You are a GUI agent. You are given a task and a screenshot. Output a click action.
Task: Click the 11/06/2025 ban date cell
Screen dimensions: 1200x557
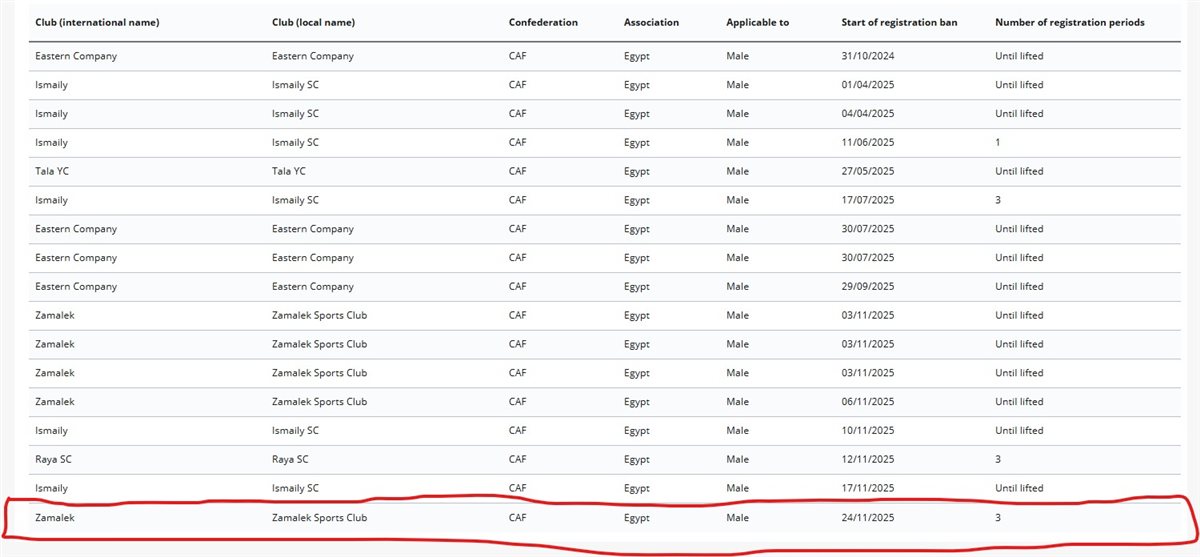pos(868,143)
